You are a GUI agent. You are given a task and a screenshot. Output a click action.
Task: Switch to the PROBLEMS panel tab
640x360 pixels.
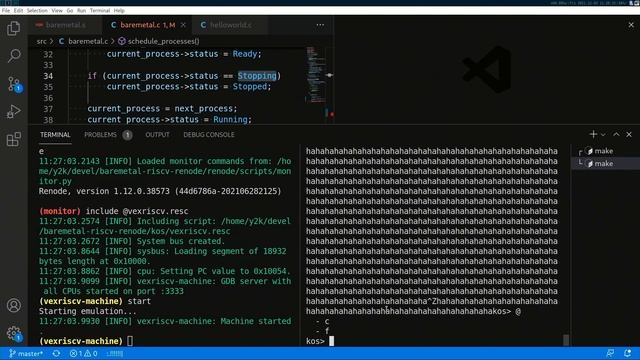coord(100,135)
